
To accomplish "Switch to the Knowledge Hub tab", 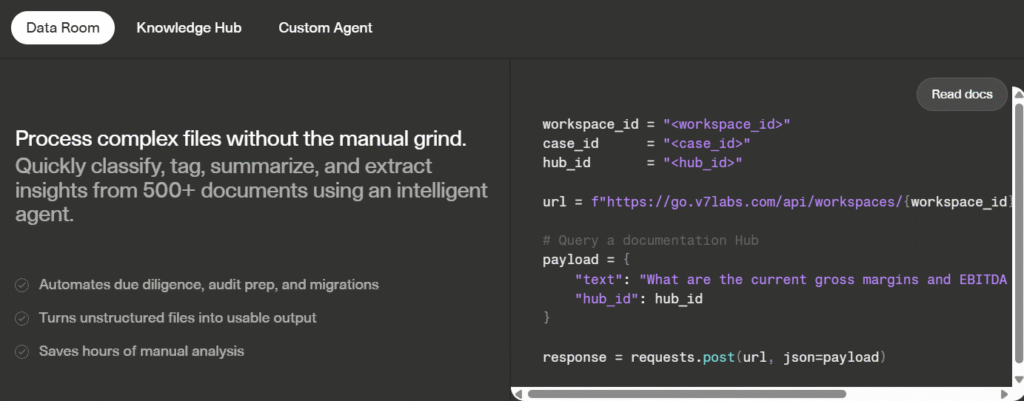I will pyautogui.click(x=189, y=27).
